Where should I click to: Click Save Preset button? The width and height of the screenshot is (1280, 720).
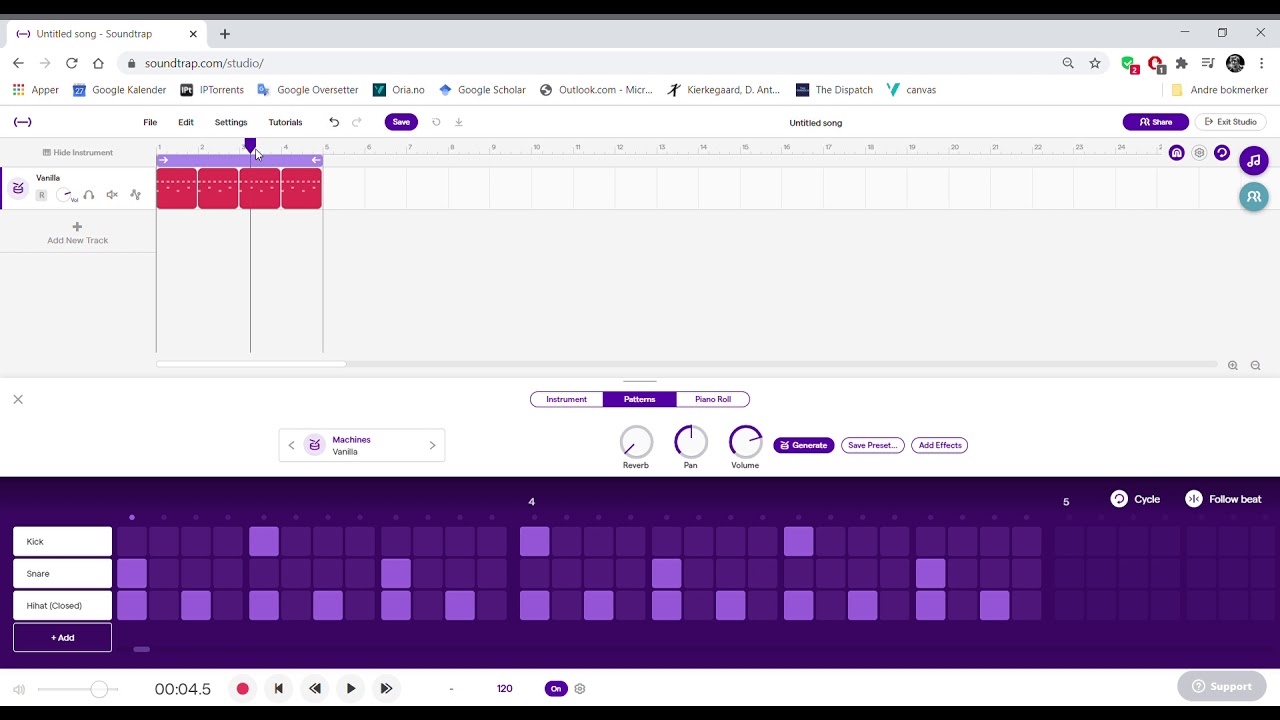[873, 445]
